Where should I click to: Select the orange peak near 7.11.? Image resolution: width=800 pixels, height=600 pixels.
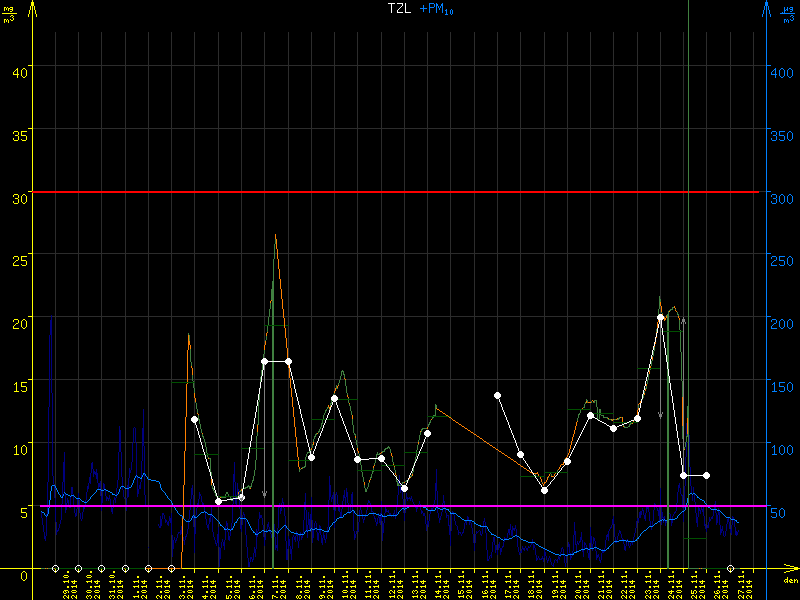pos(275,236)
